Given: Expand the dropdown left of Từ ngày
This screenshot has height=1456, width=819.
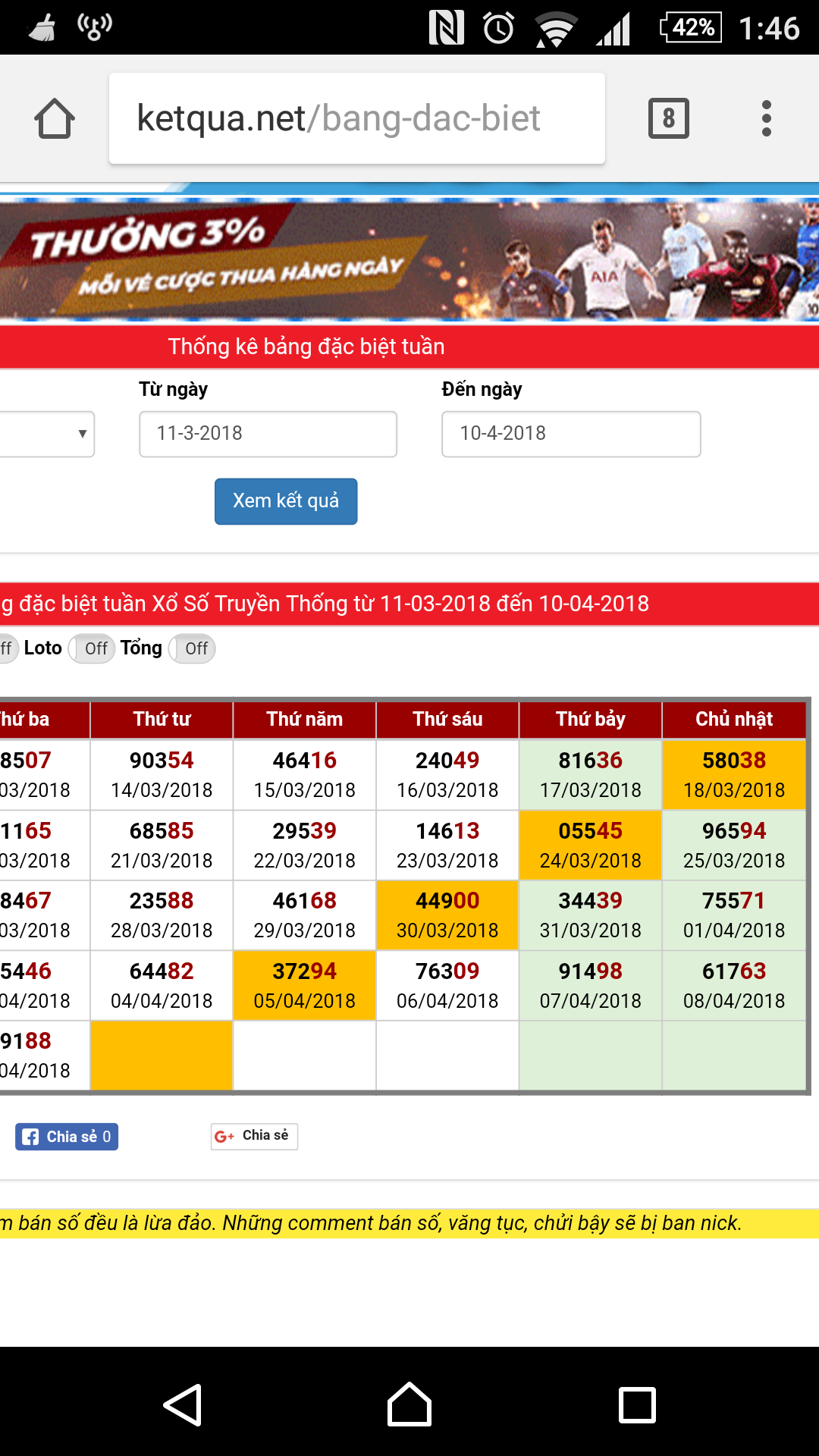Looking at the screenshot, I should (x=47, y=434).
